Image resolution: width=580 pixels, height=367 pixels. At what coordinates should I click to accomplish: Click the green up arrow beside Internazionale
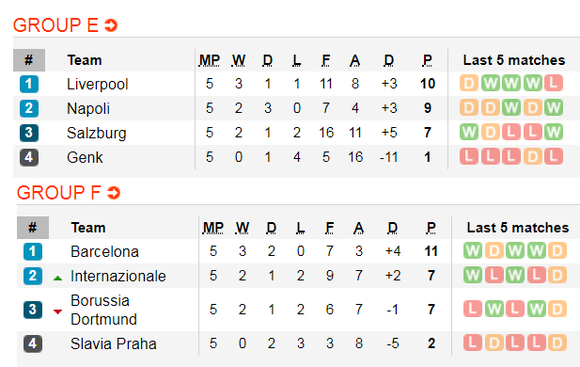click(x=58, y=278)
